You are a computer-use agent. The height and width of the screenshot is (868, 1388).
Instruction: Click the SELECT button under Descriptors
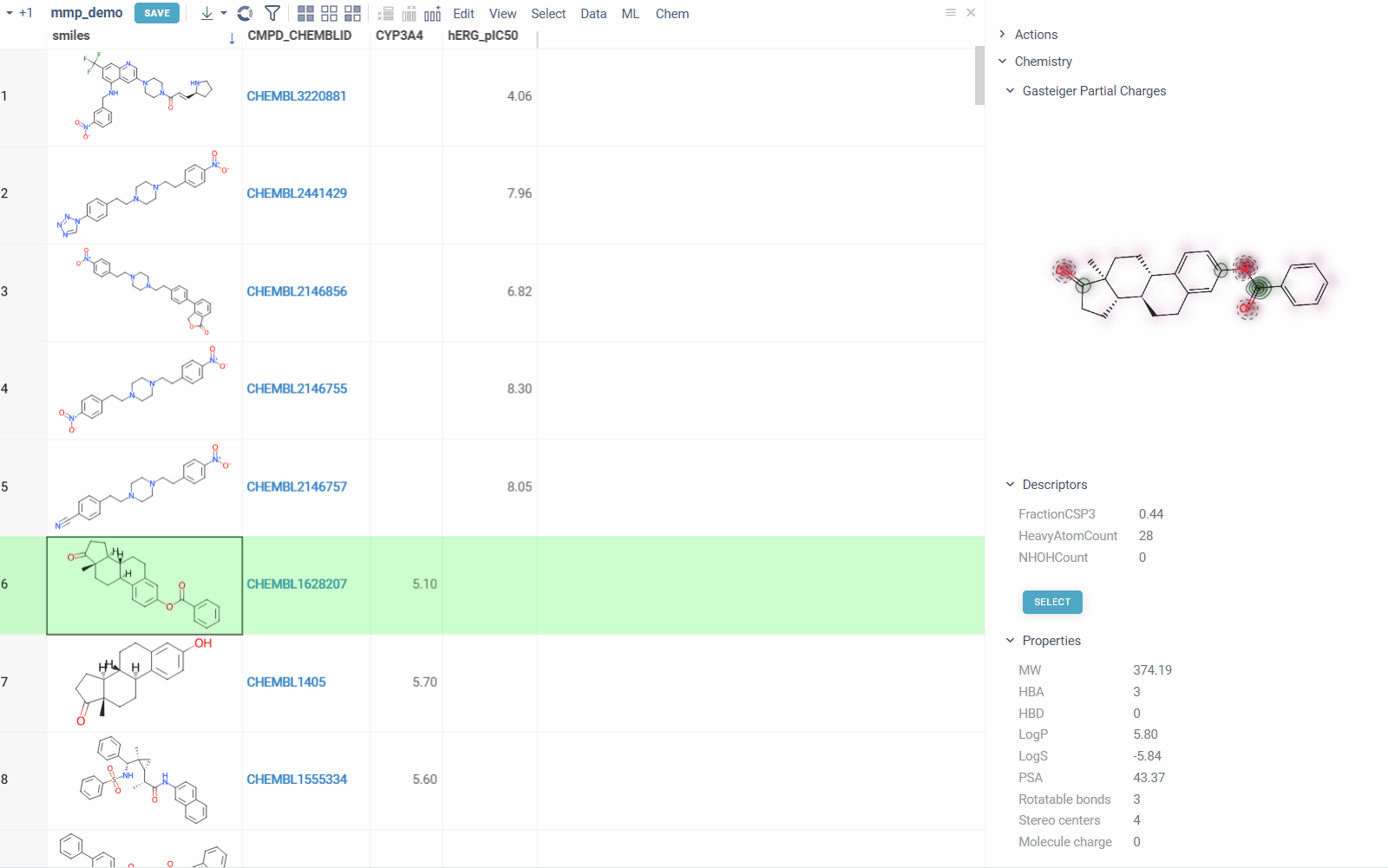point(1052,602)
